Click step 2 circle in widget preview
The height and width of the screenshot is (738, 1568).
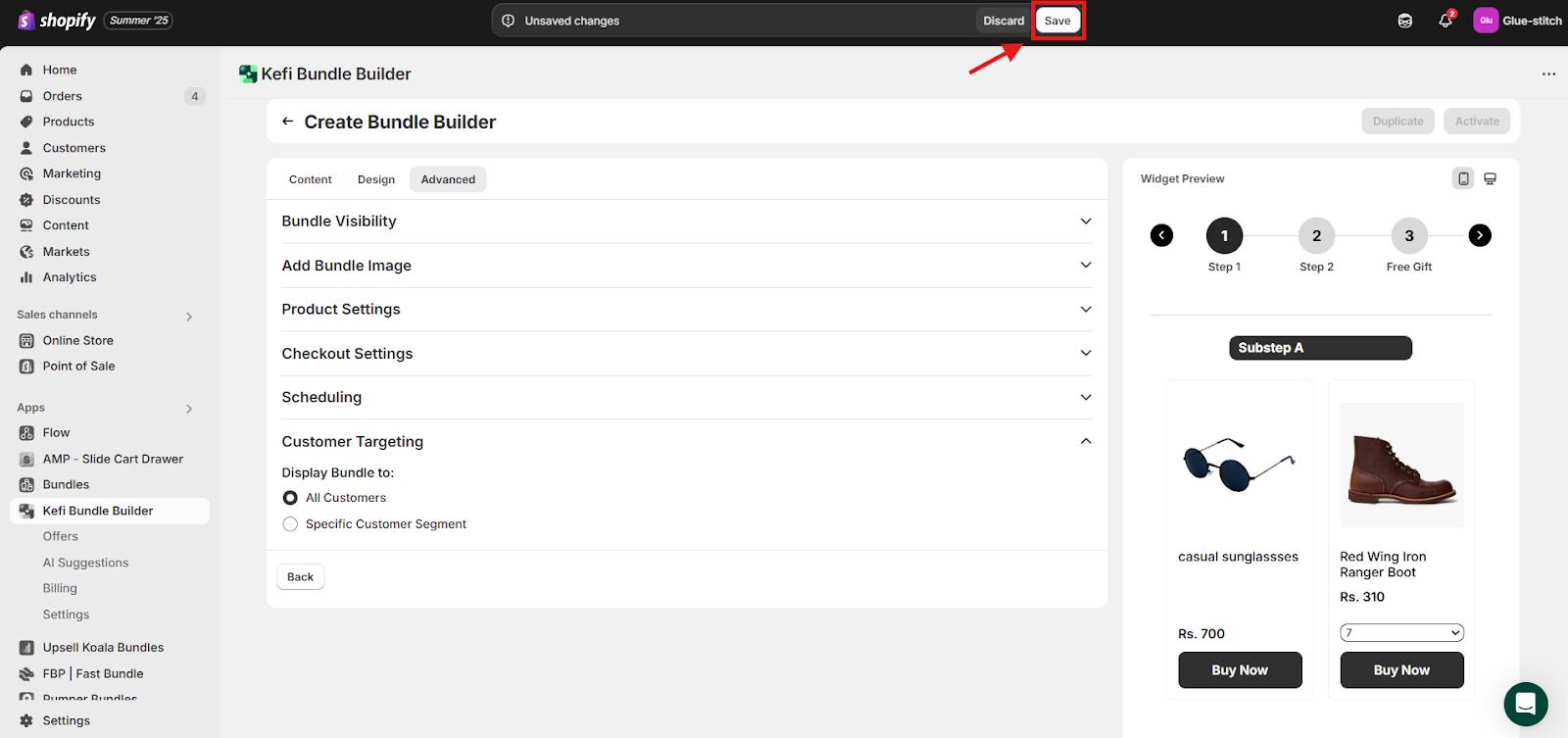(1316, 235)
